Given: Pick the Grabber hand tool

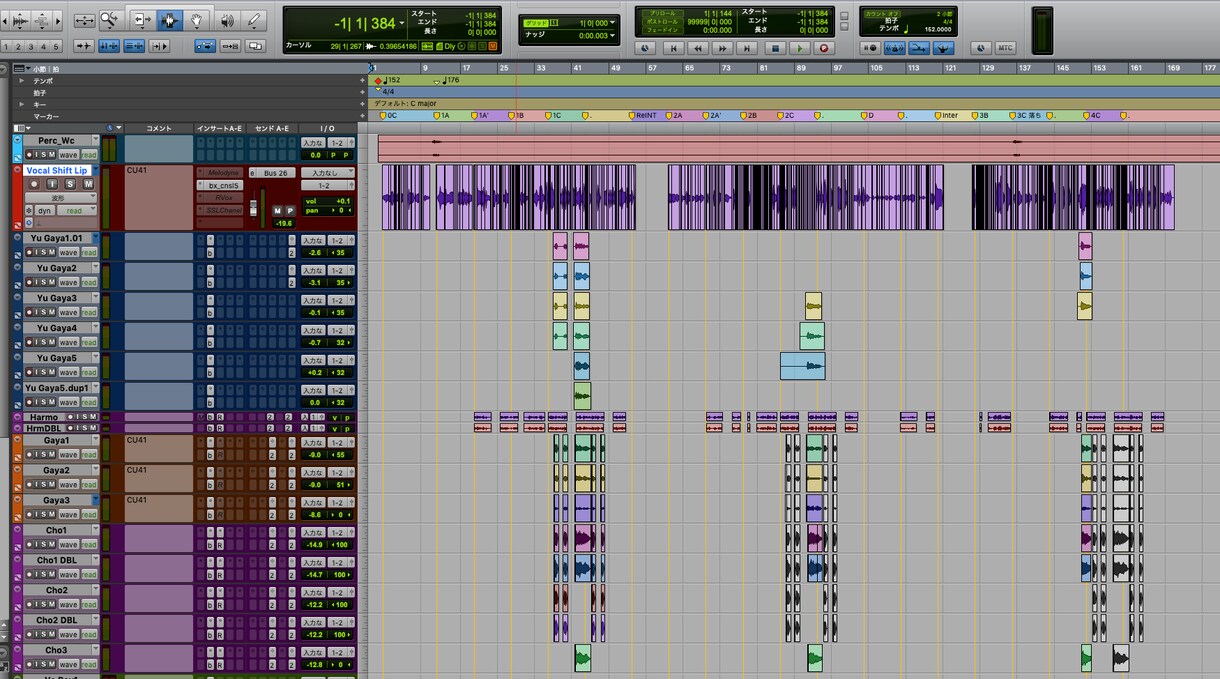Looking at the screenshot, I should pos(197,20).
